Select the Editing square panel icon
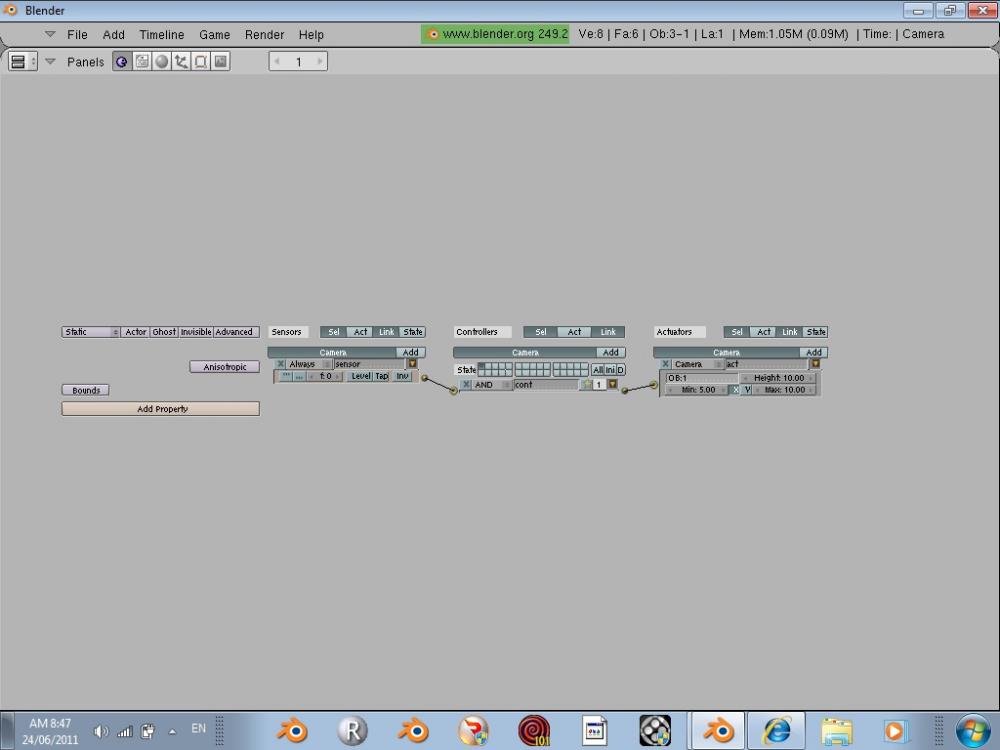 click(x=201, y=61)
